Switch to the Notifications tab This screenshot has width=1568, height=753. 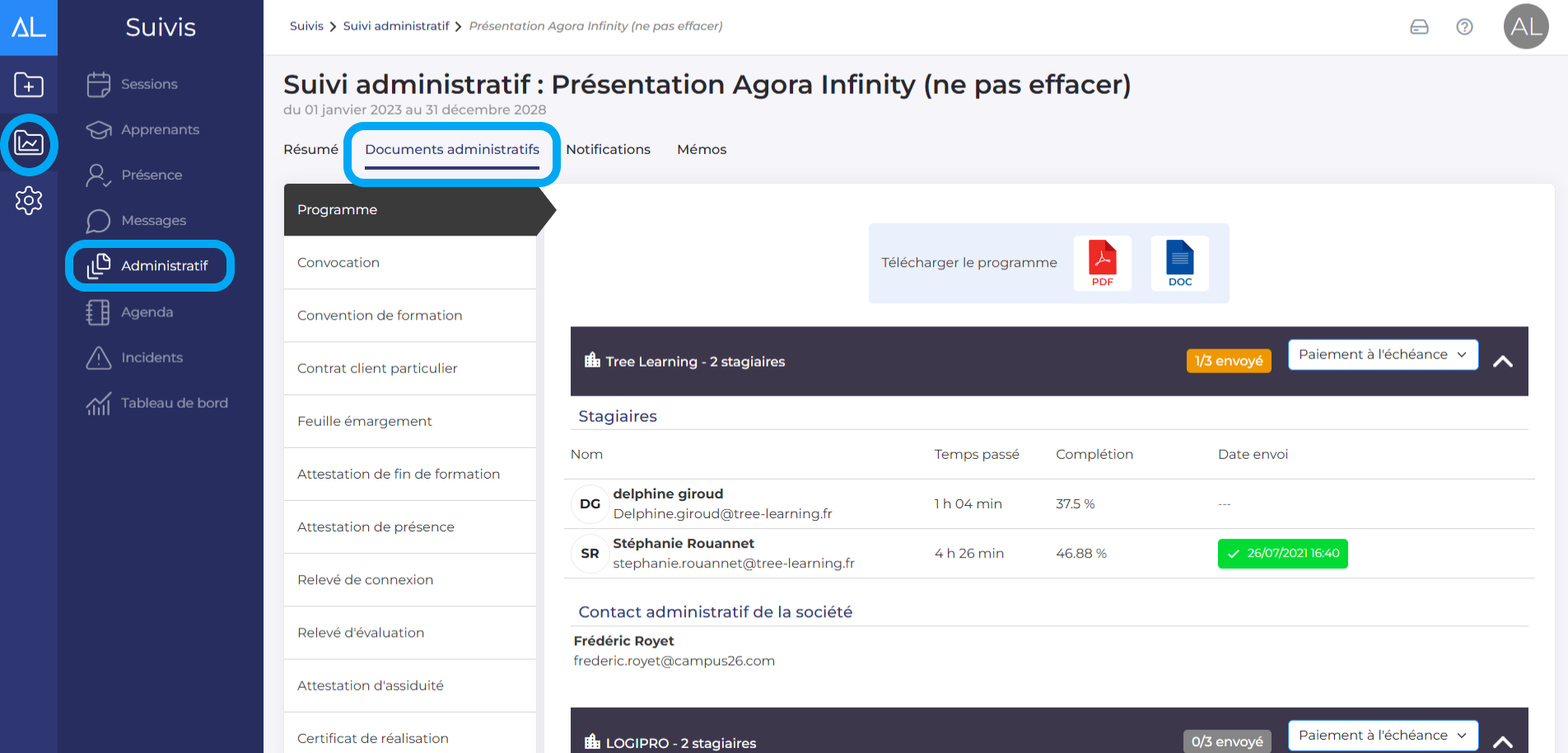tap(608, 149)
